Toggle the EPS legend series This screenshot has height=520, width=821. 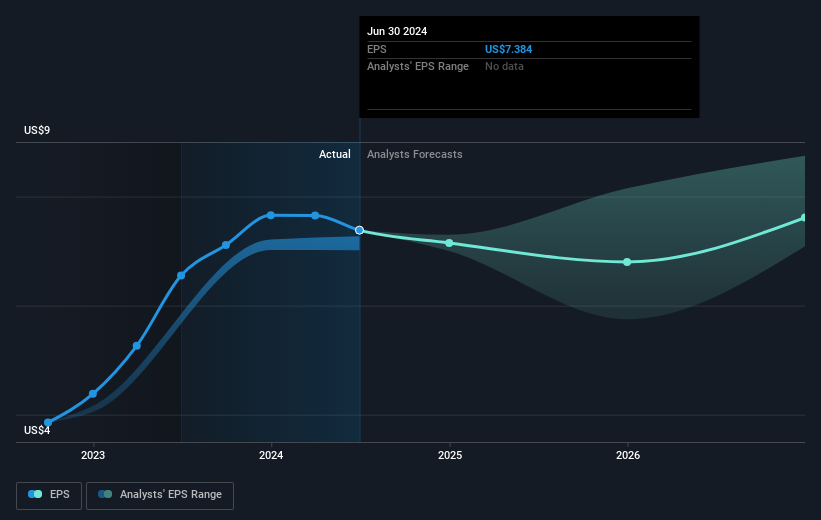tap(49, 495)
